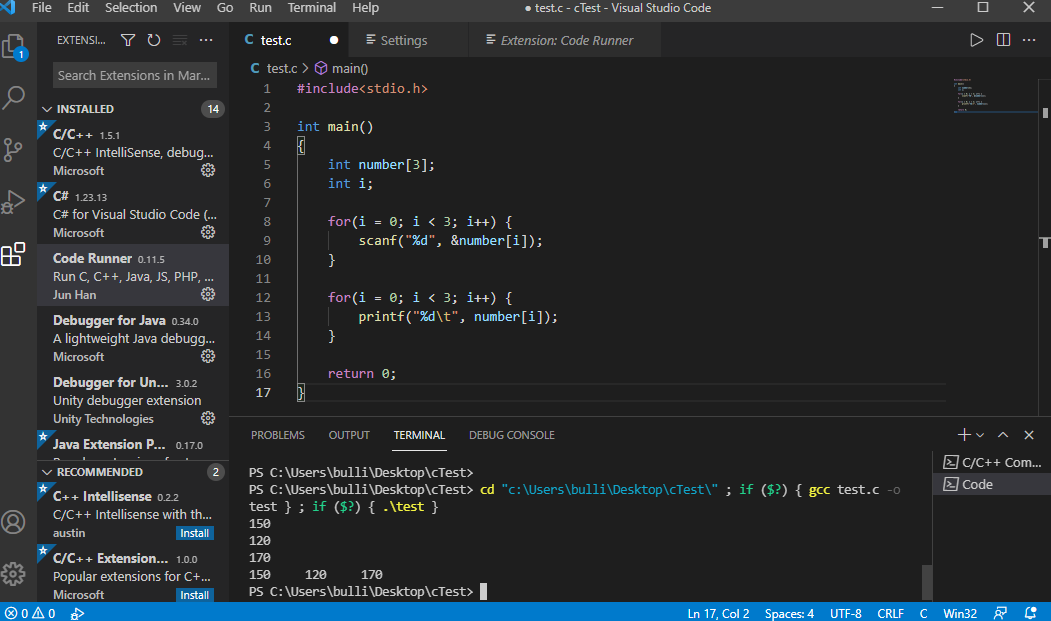
Task: Click the main() breadcrumb symbol
Action: tap(342, 68)
